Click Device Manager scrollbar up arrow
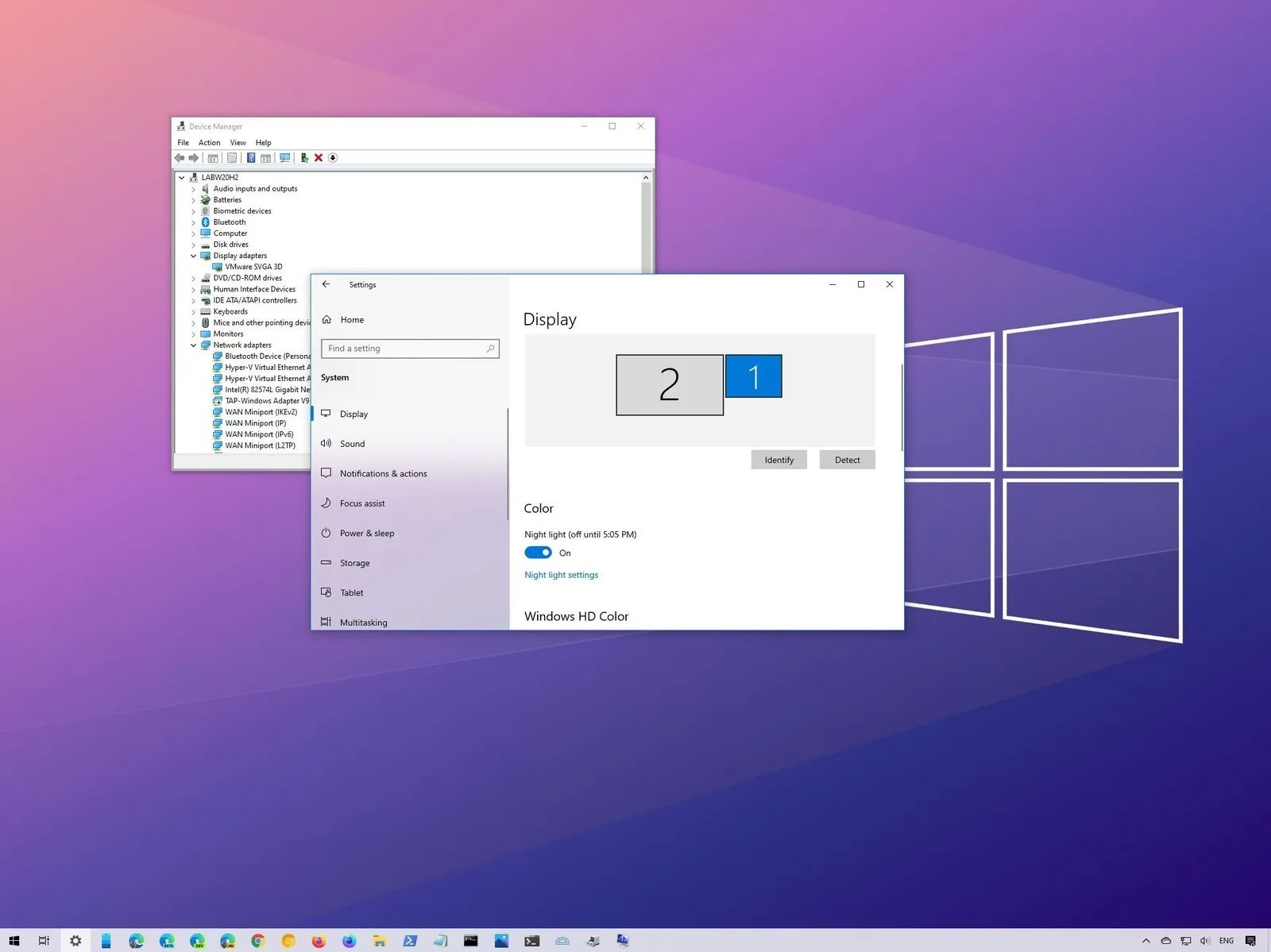 pos(646,178)
